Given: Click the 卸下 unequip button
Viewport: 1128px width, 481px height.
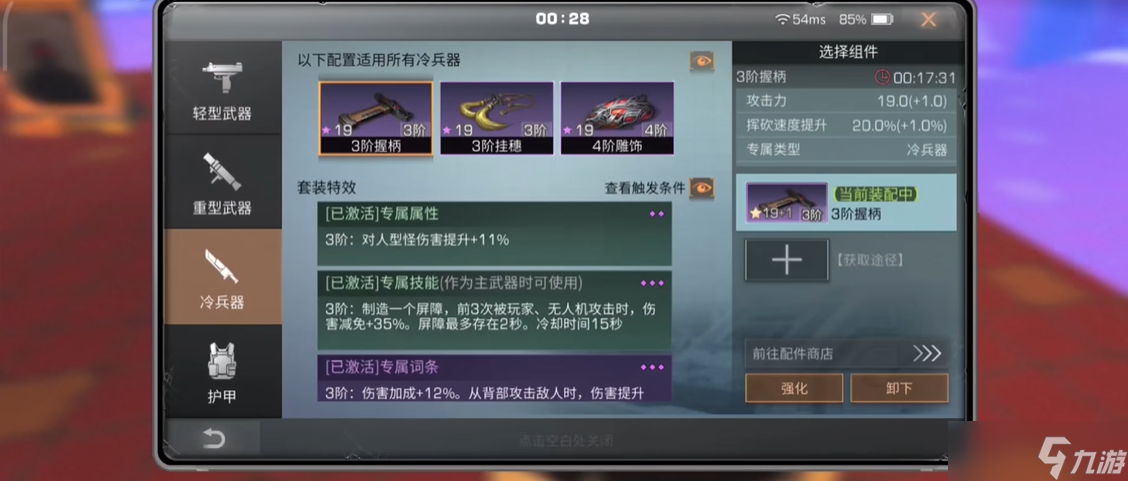Looking at the screenshot, I should pos(899,388).
